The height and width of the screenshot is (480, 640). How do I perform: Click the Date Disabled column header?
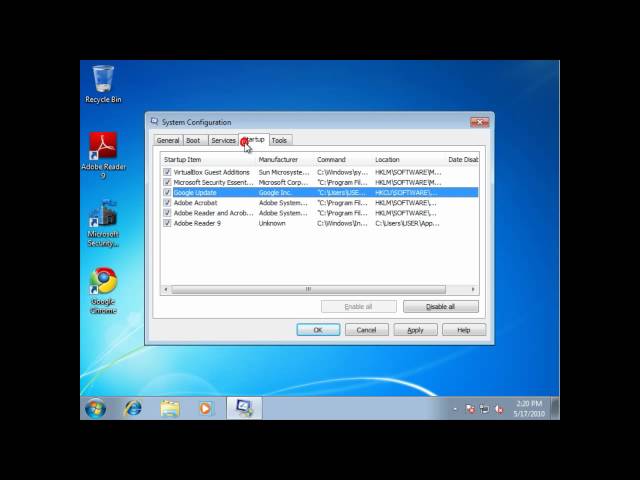click(462, 160)
